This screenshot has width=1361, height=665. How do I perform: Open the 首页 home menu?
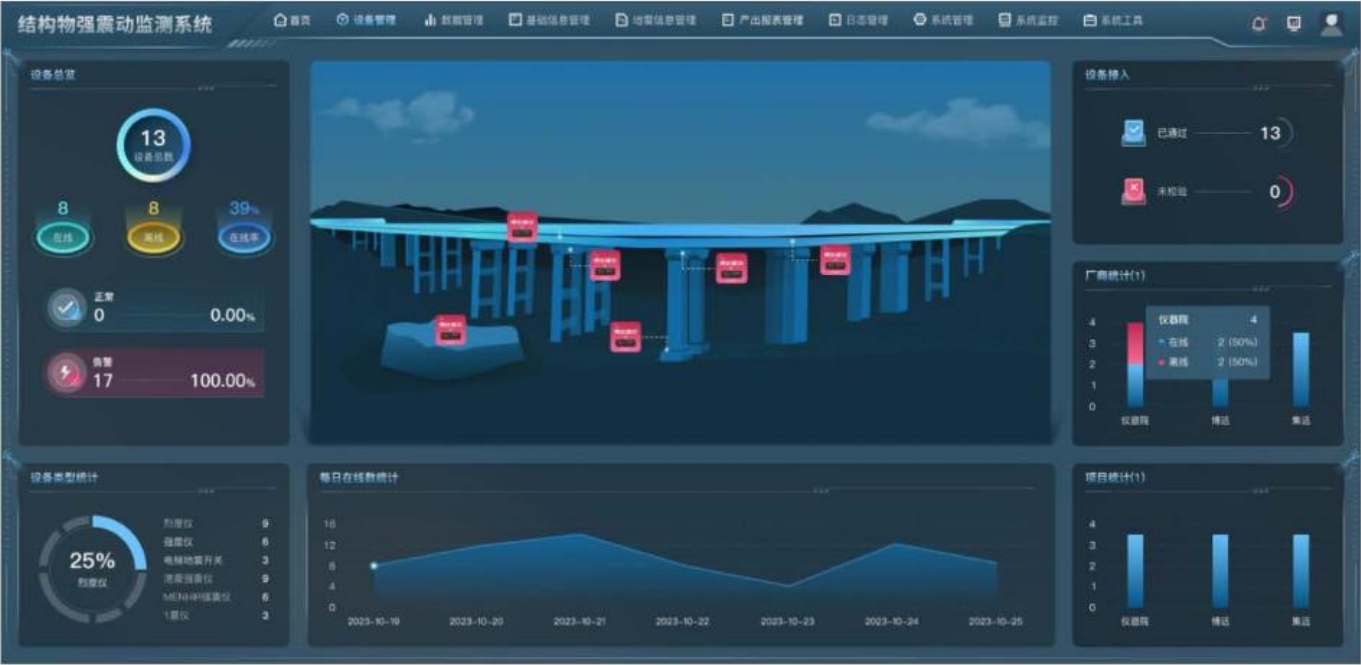292,20
